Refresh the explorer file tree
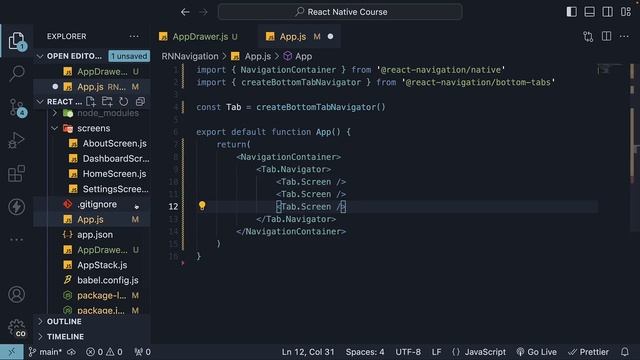 (x=124, y=101)
